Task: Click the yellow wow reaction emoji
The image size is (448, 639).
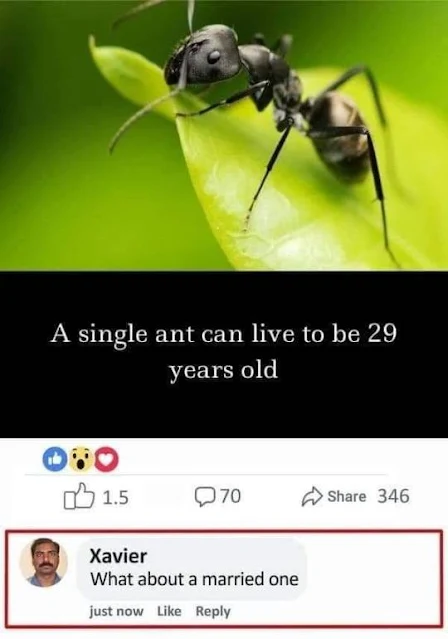Action: click(81, 460)
